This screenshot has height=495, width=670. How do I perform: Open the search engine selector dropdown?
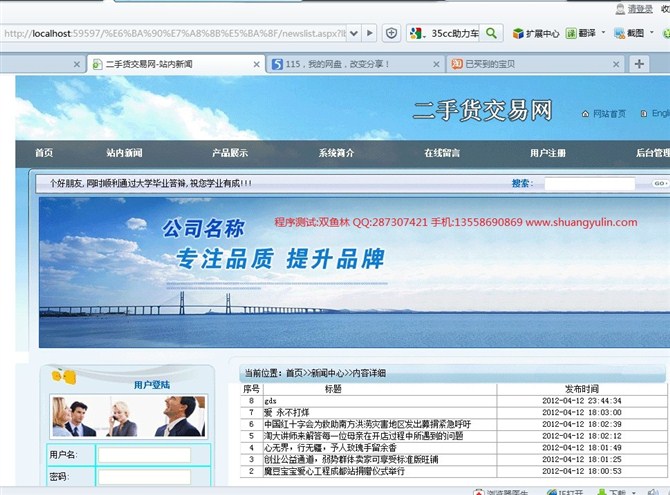point(417,33)
